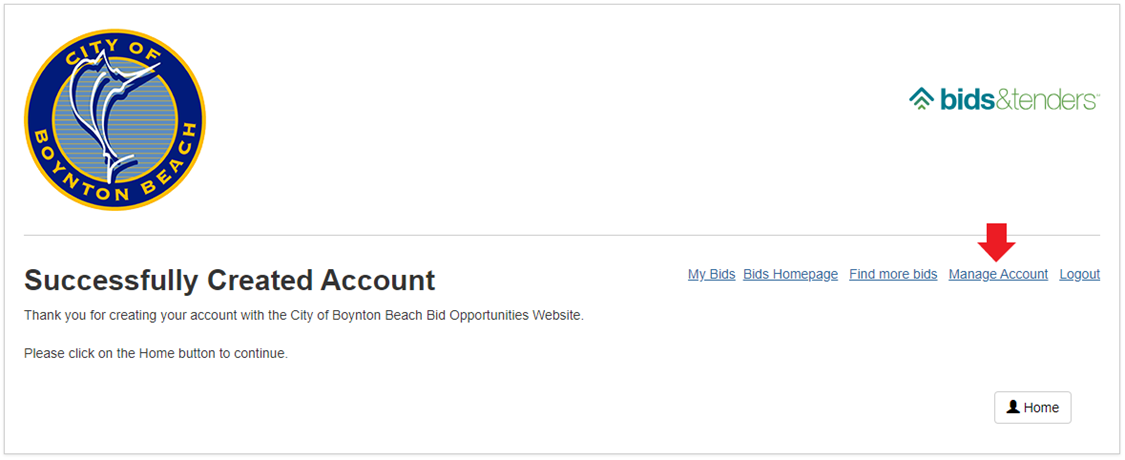This screenshot has width=1125, height=460.
Task: Go to the Bids Homepage link
Action: point(791,274)
